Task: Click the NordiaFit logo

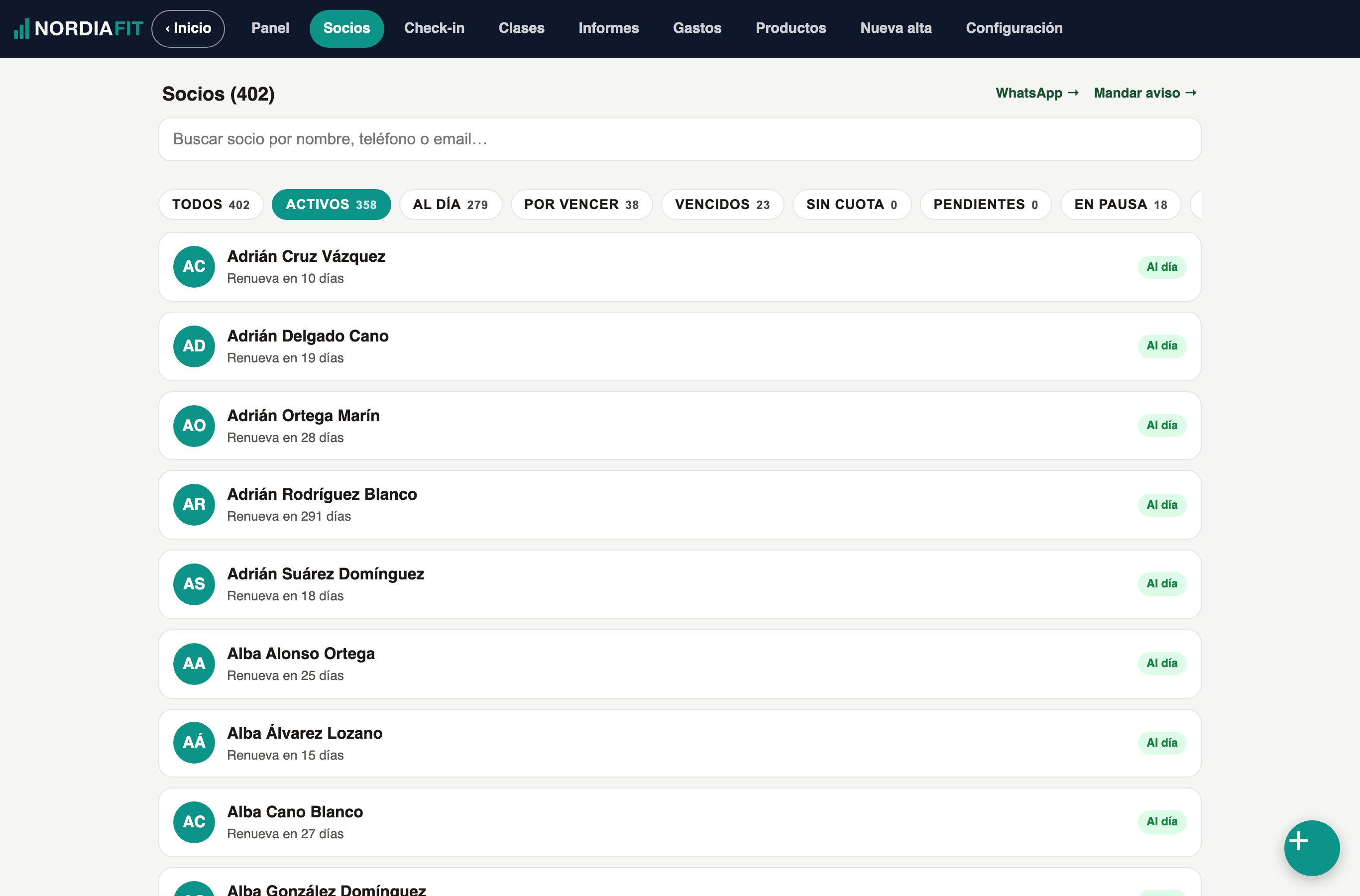Action: [78, 28]
